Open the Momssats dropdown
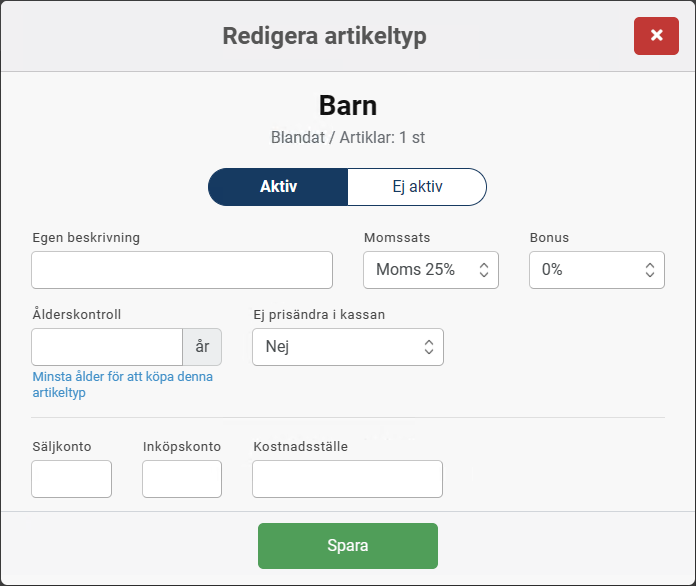The width and height of the screenshot is (696, 586). [x=430, y=270]
